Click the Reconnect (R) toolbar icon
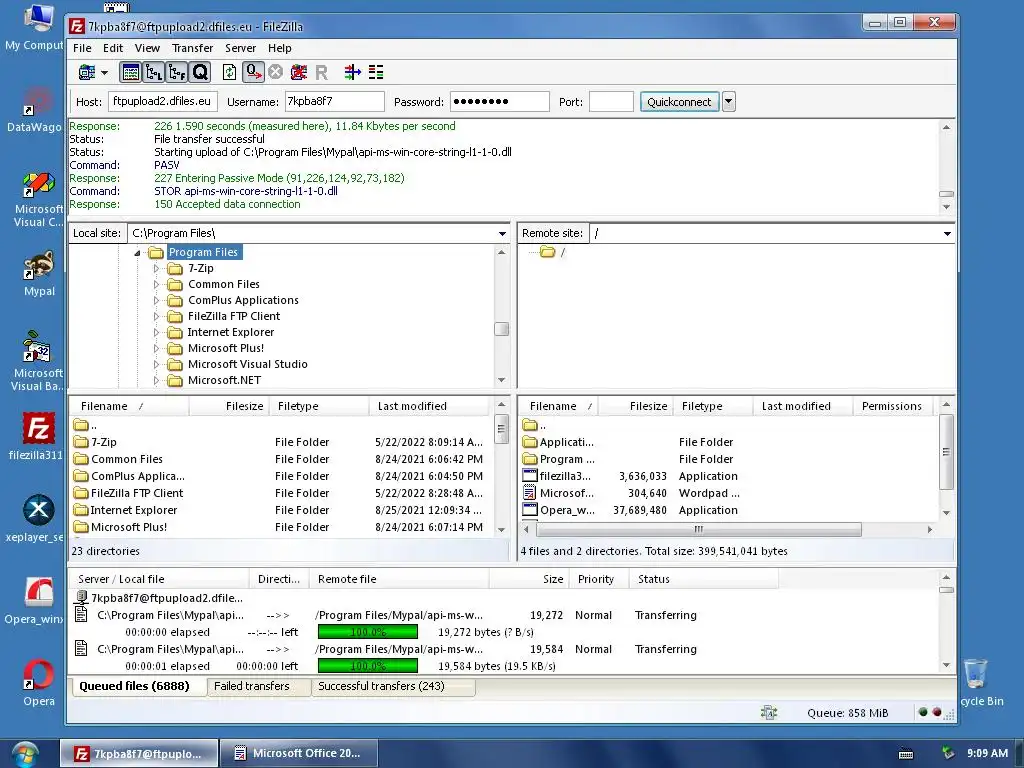1024x768 pixels. click(321, 72)
